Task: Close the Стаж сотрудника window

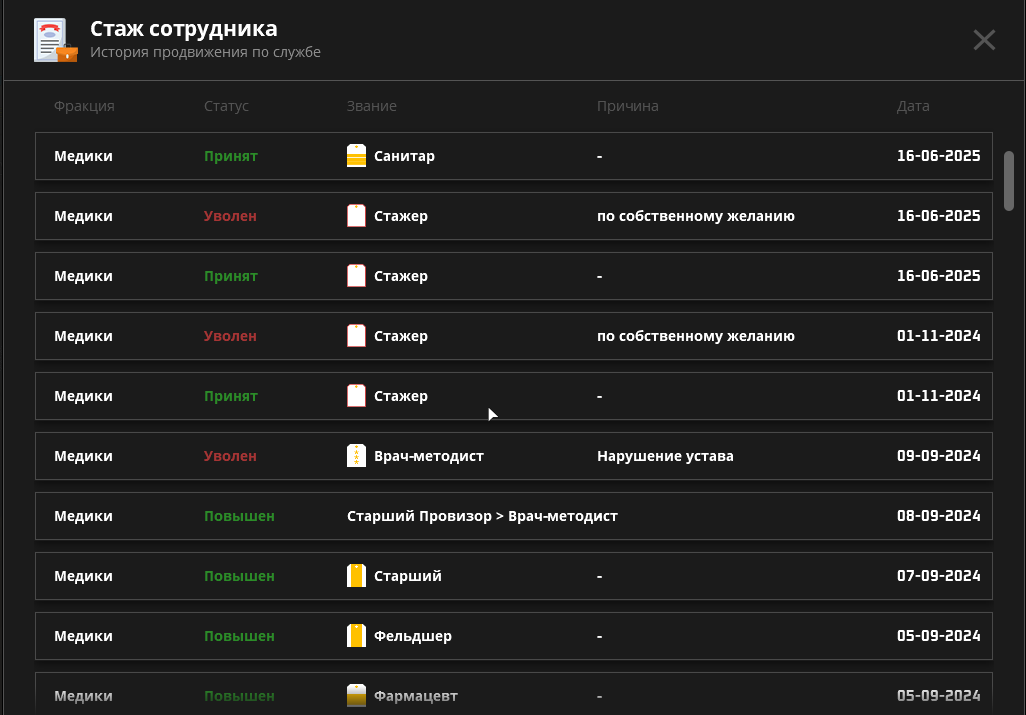Action: tap(984, 40)
